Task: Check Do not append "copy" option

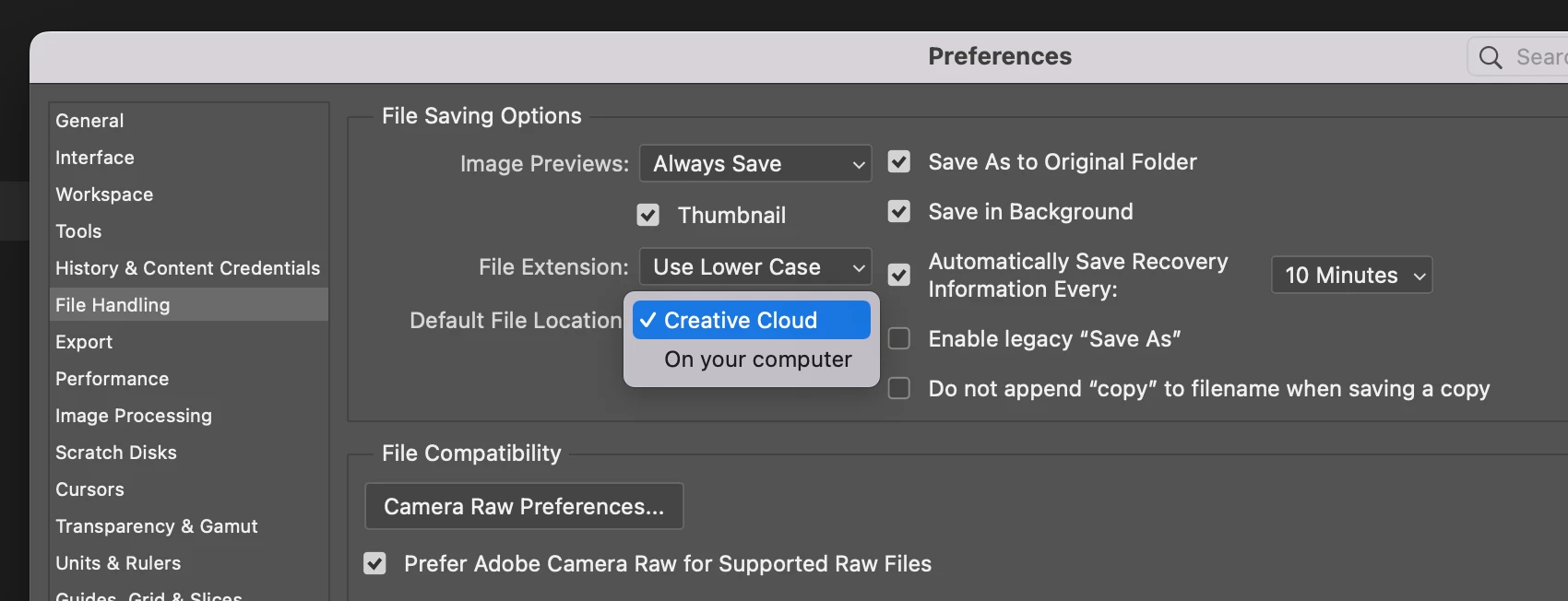Action: (899, 389)
